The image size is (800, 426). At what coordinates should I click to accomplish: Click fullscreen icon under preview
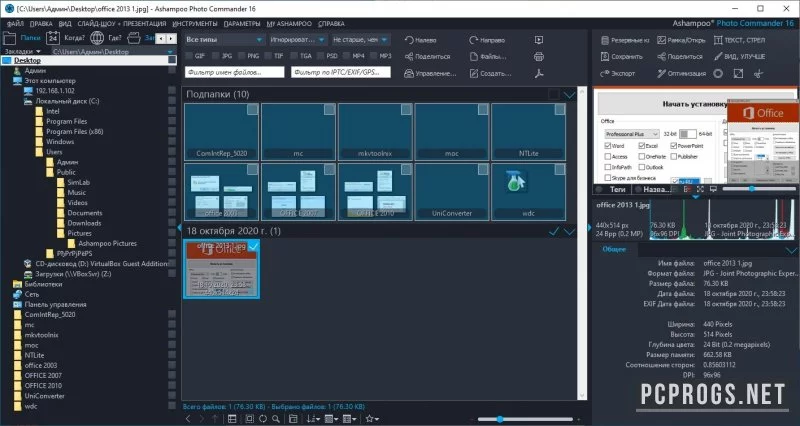(x=700, y=189)
